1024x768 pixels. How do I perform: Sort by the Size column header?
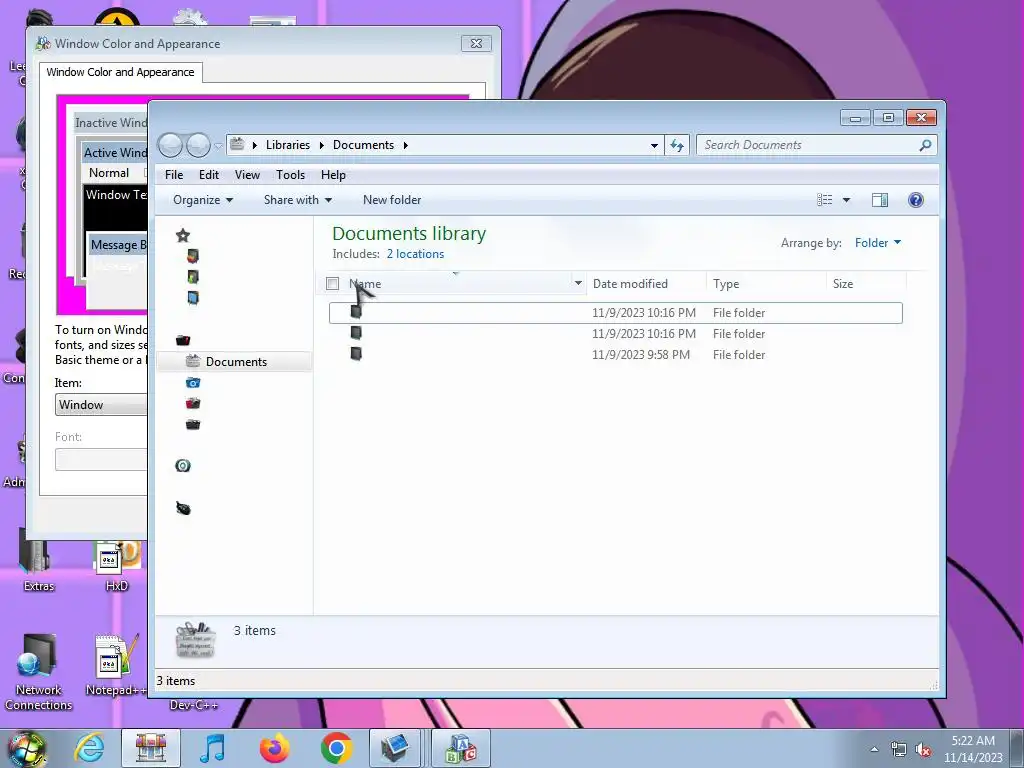point(867,283)
